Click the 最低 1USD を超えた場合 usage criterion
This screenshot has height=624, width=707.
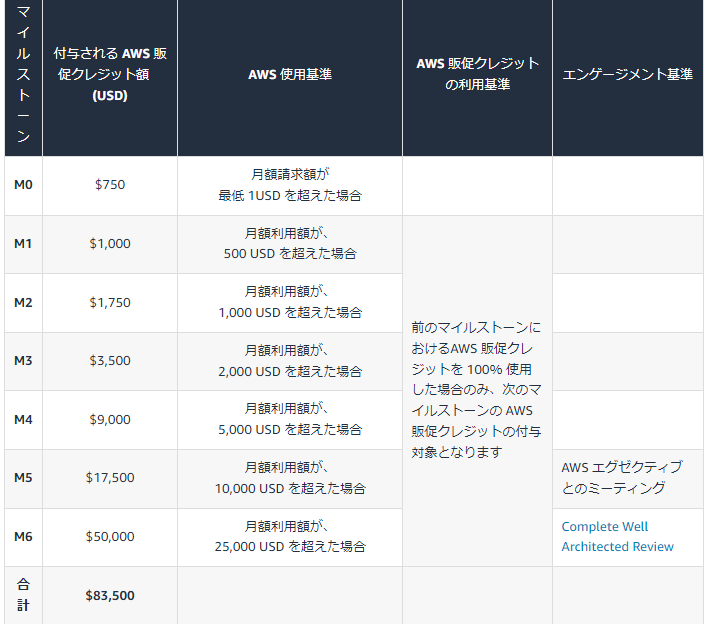tap(290, 196)
